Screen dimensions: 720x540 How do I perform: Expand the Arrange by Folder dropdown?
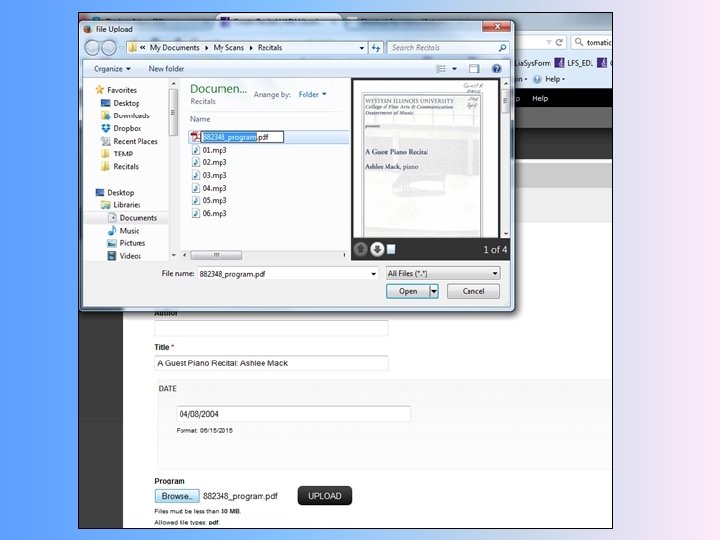point(312,95)
